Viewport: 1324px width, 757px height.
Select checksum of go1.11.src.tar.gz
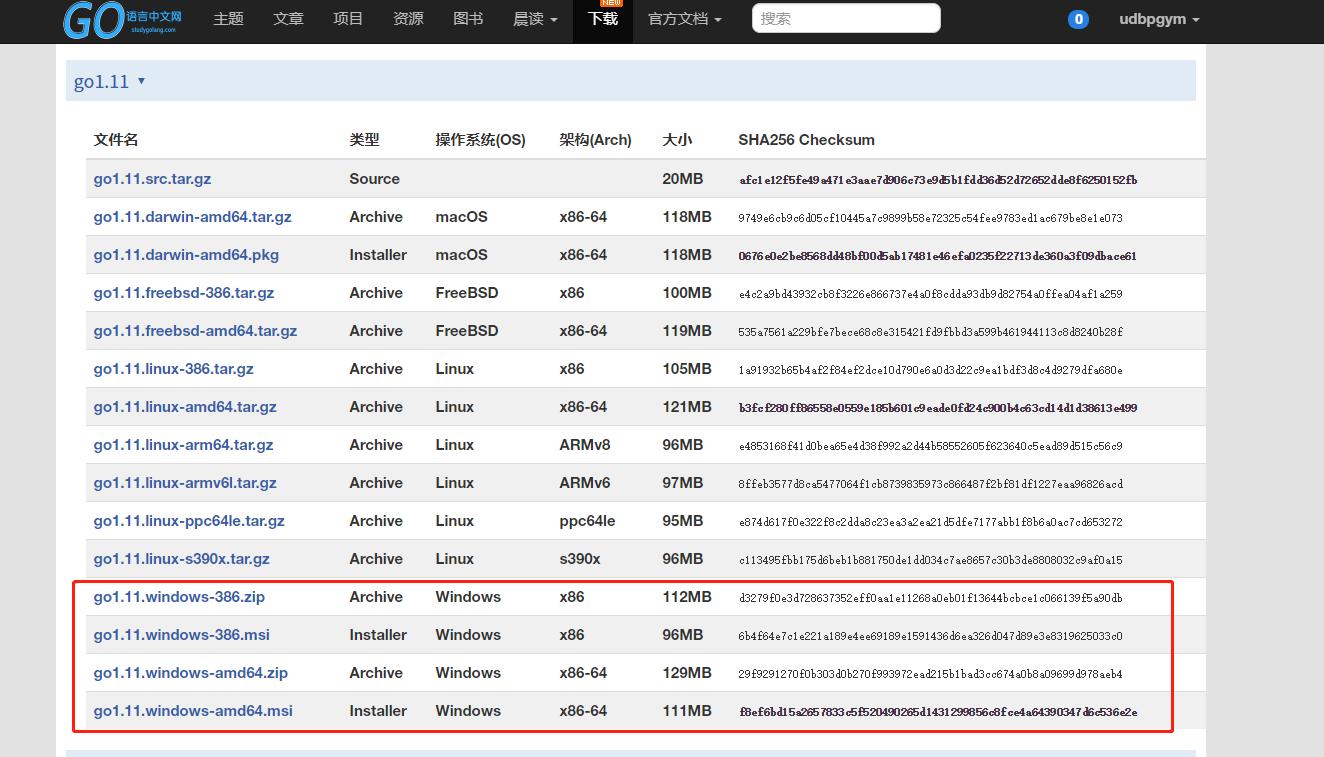938,180
